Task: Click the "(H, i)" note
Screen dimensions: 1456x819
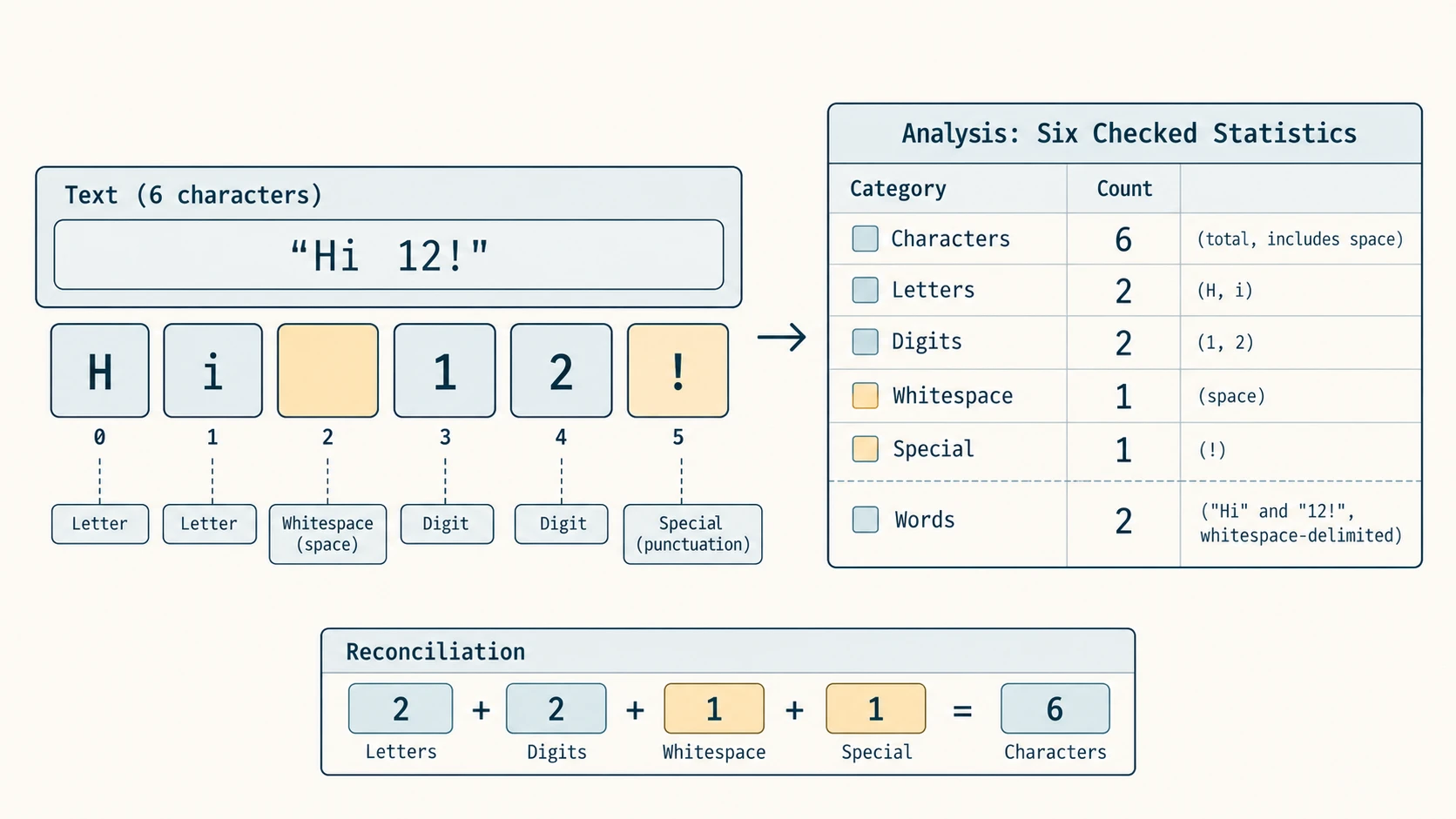Action: [x=1224, y=291]
